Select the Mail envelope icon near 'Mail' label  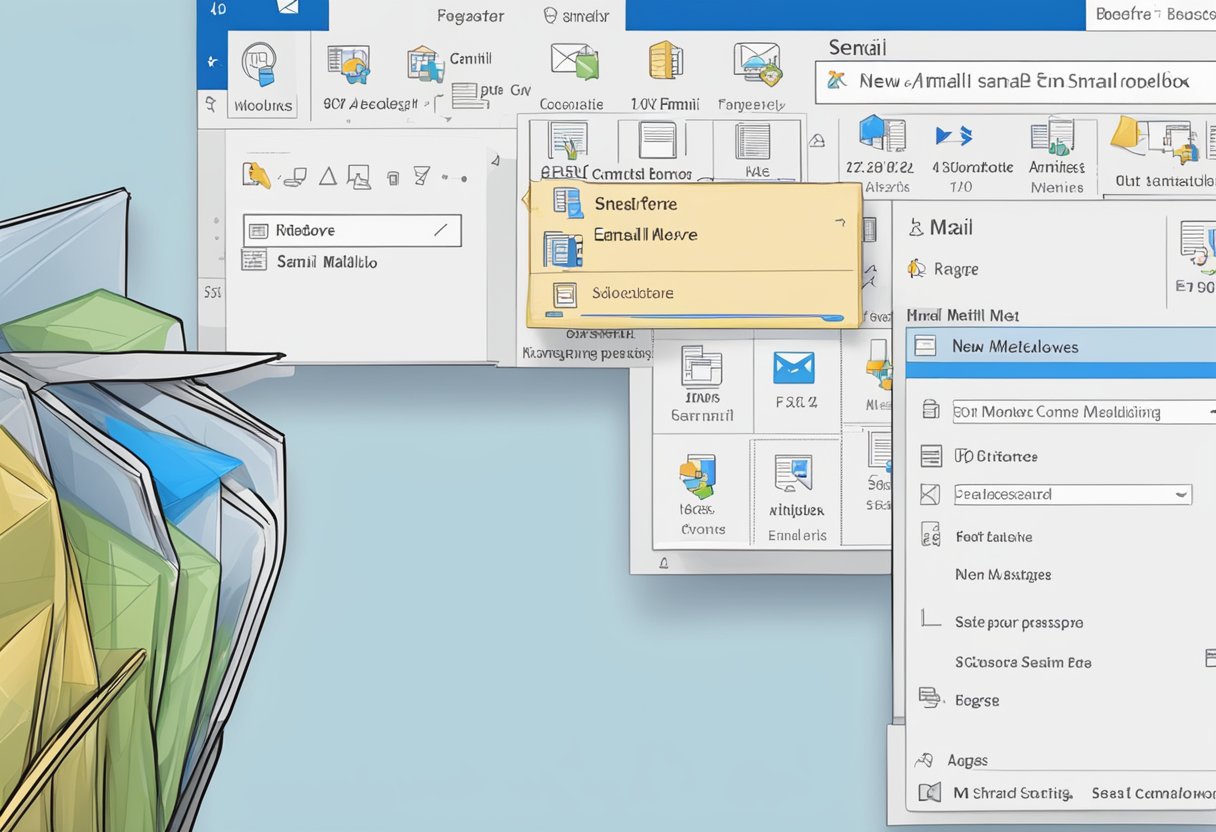coord(915,227)
